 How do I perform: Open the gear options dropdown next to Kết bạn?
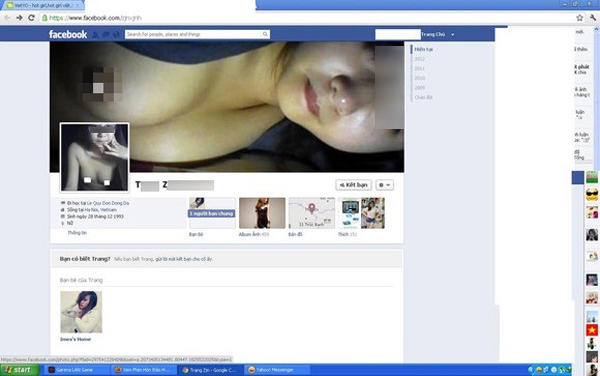pos(385,185)
